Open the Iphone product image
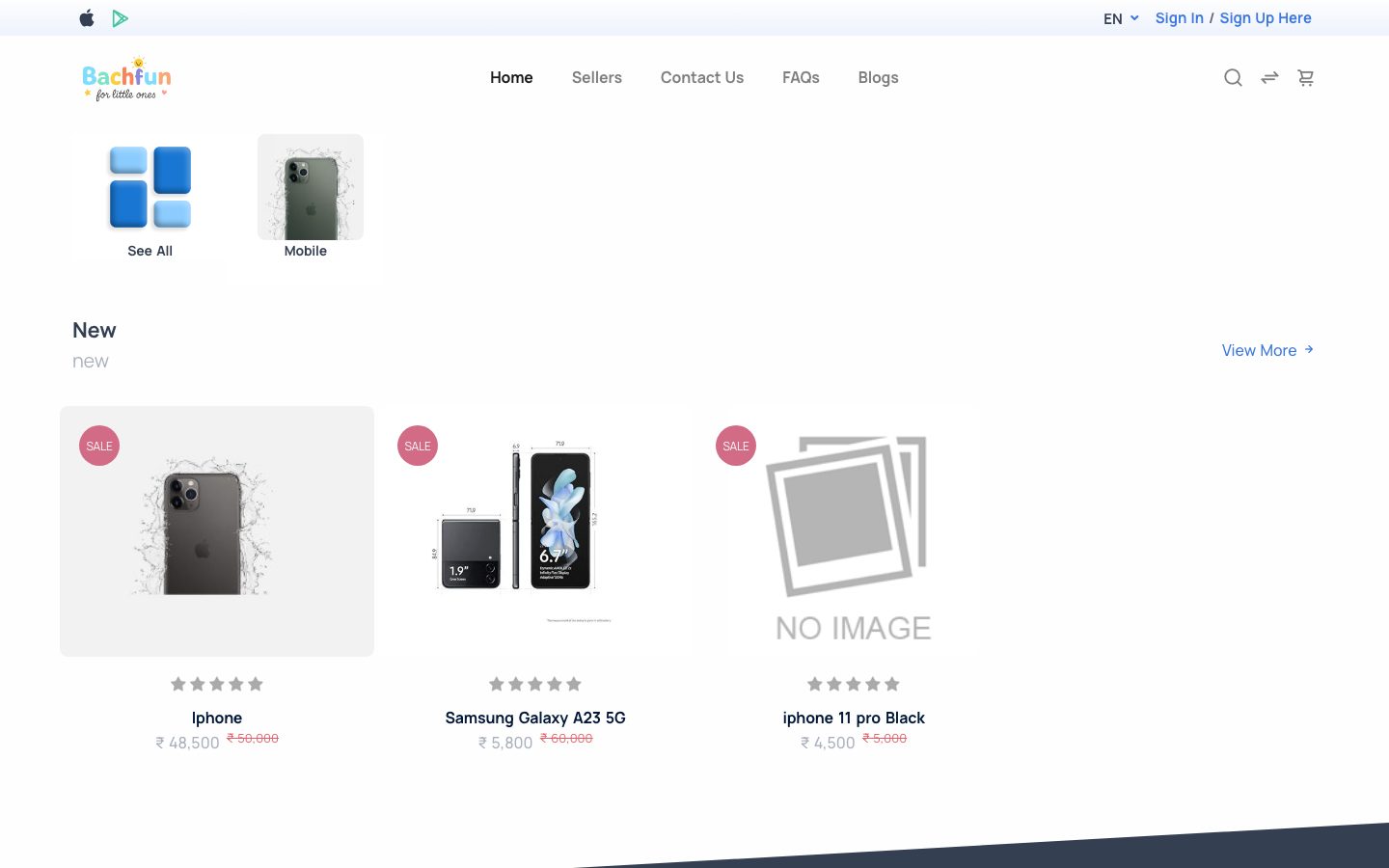 coord(217,531)
